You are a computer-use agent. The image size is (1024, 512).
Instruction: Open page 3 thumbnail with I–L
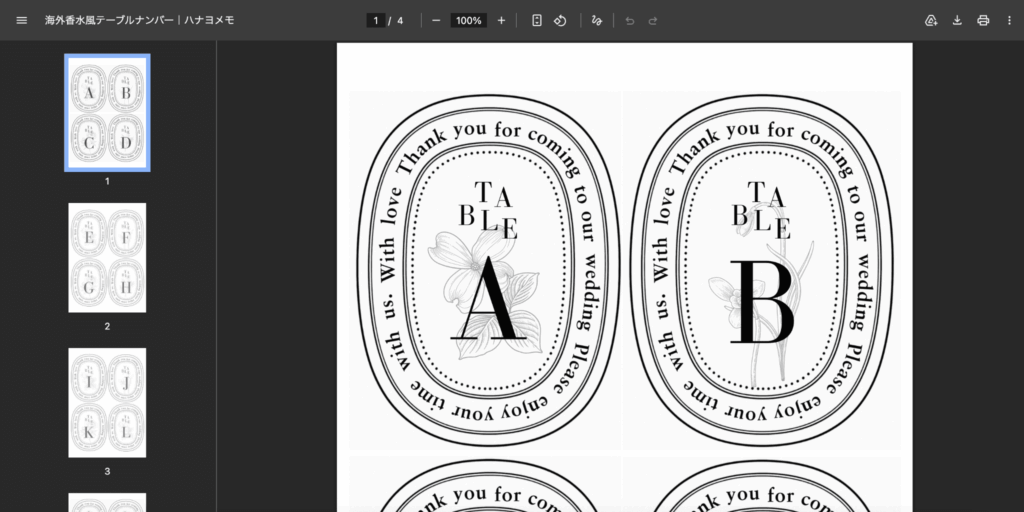click(107, 402)
